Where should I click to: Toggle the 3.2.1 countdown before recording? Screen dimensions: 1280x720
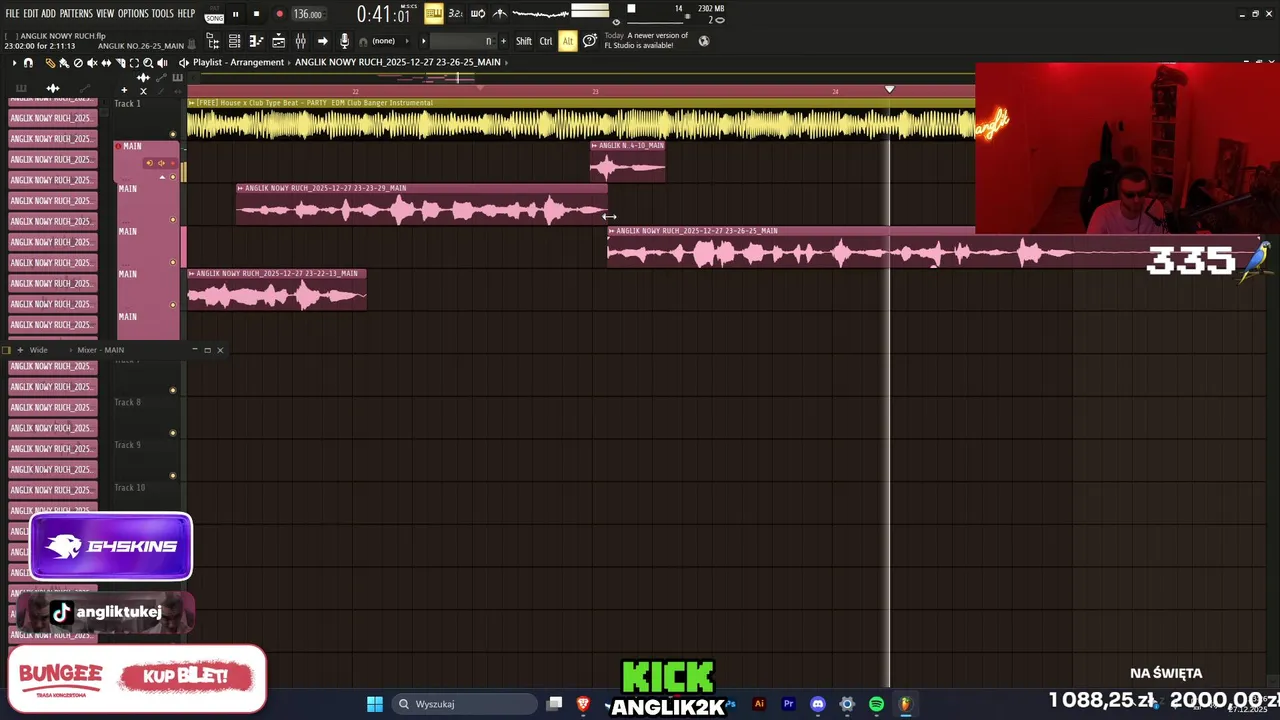click(455, 14)
